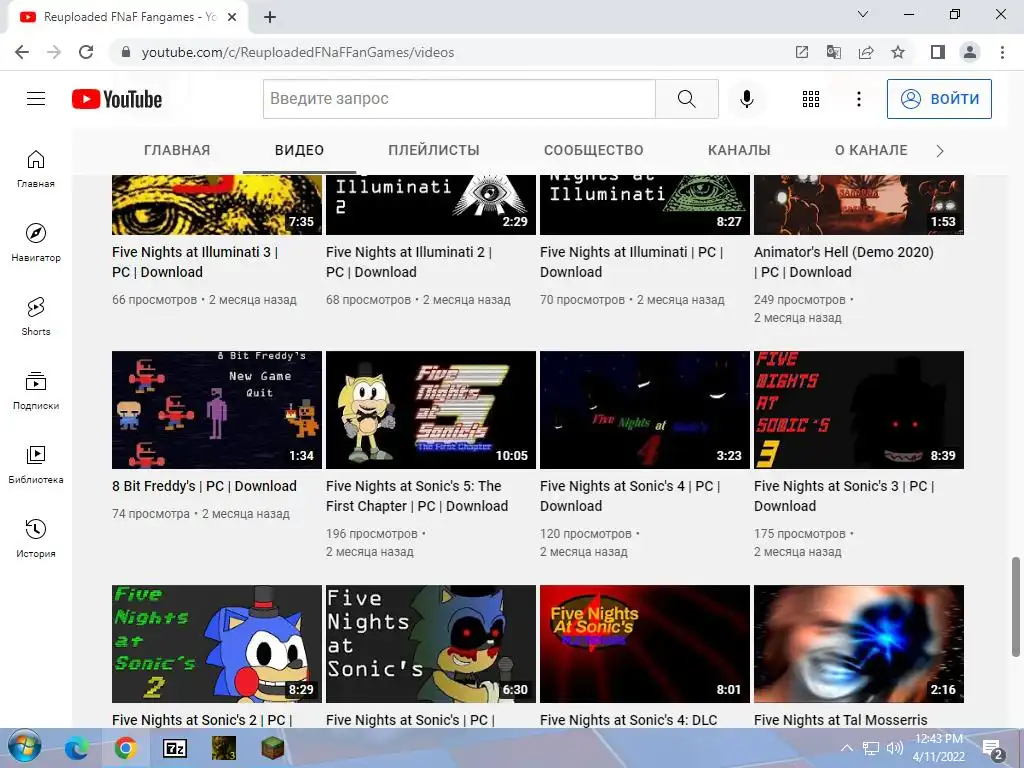The image size is (1024, 768).
Task: Click Five Nights at Sonic's 5 thumbnail
Action: click(x=431, y=410)
